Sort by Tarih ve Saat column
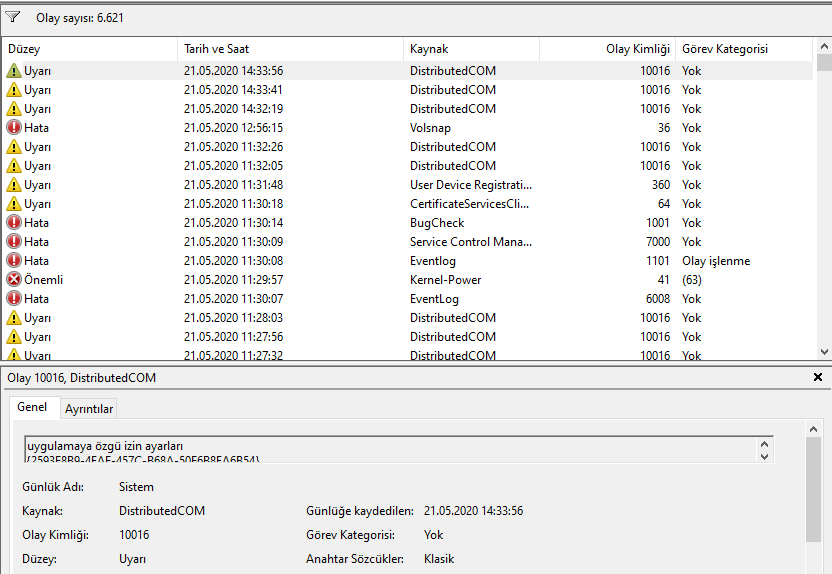The width and height of the screenshot is (832, 574). [x=290, y=49]
